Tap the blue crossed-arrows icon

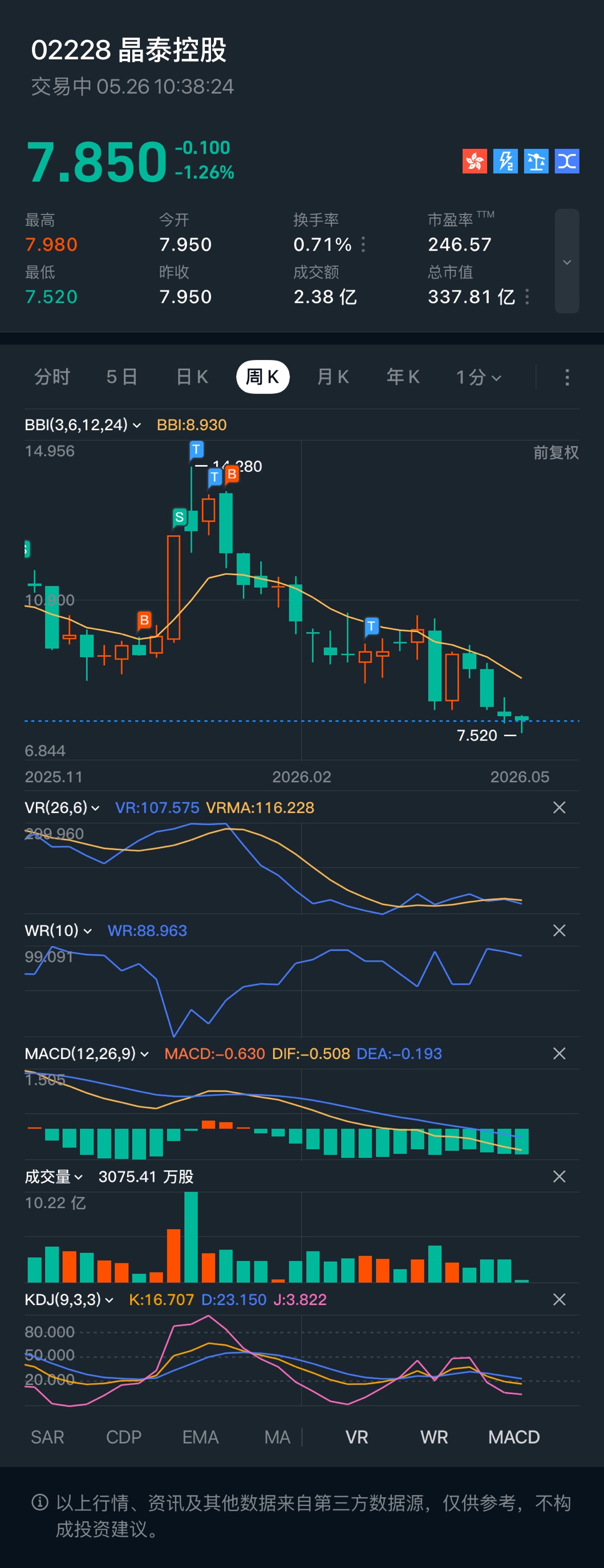coord(567,161)
